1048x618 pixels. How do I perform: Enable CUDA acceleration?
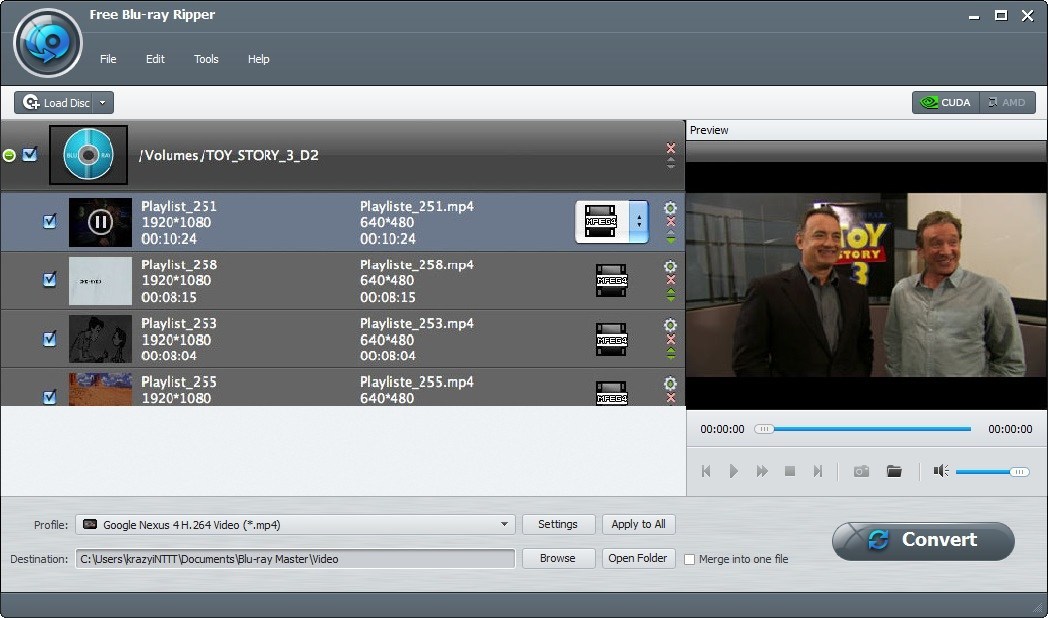coord(945,102)
